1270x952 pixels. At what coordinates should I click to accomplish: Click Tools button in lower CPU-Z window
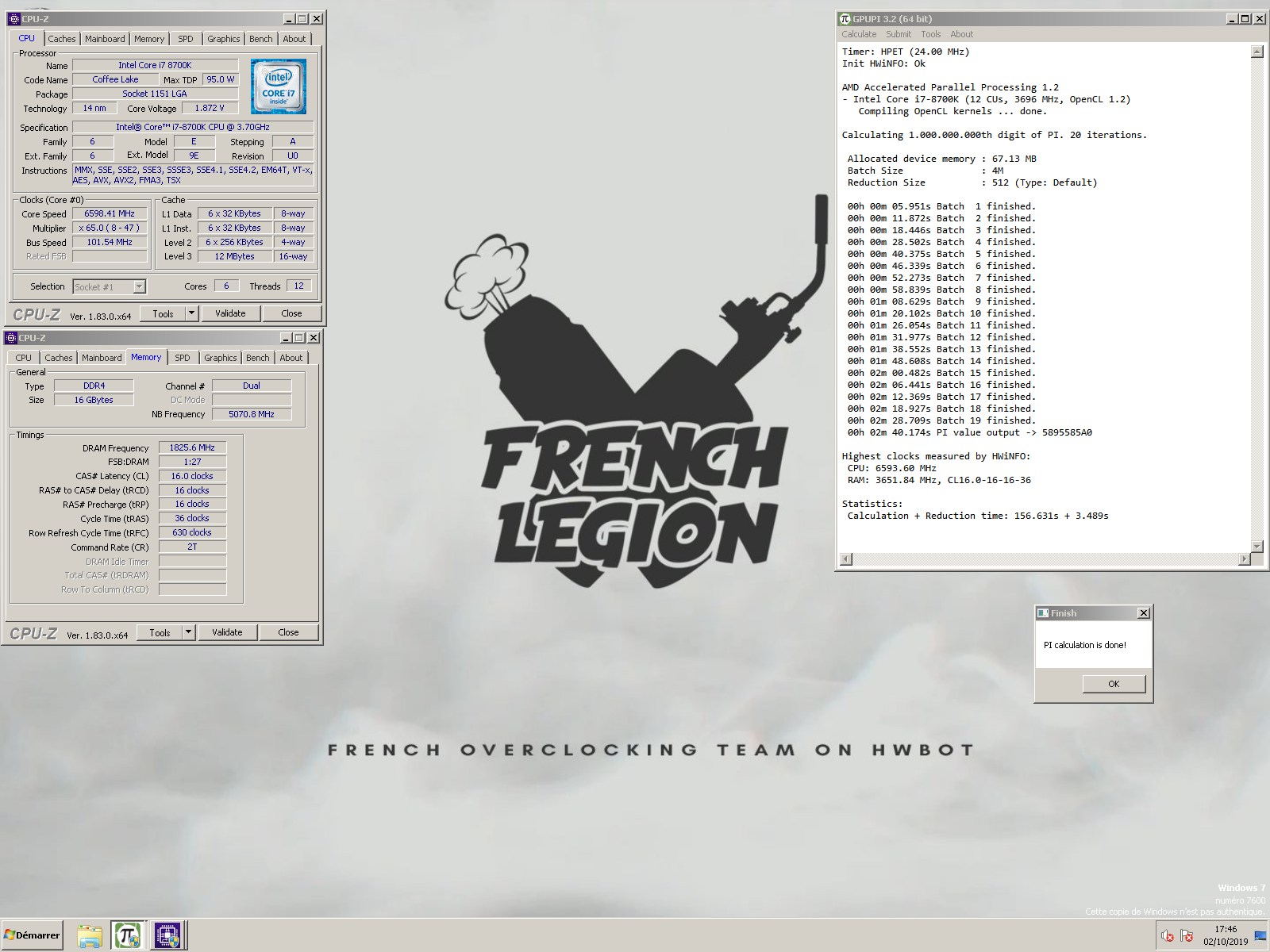(160, 632)
